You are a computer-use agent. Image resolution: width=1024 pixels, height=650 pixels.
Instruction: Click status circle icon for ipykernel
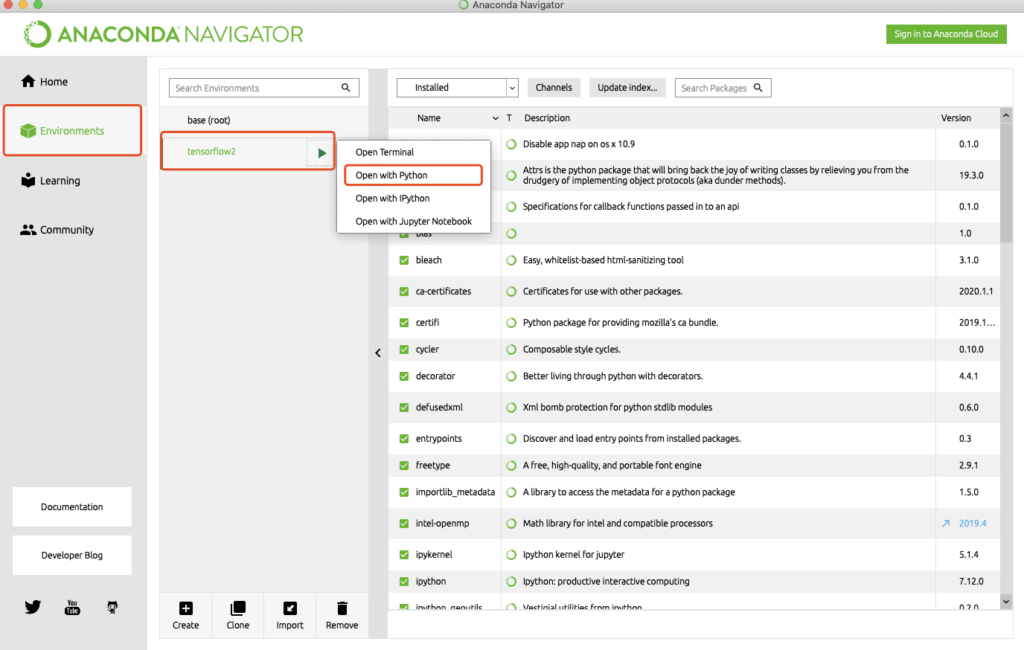511,555
